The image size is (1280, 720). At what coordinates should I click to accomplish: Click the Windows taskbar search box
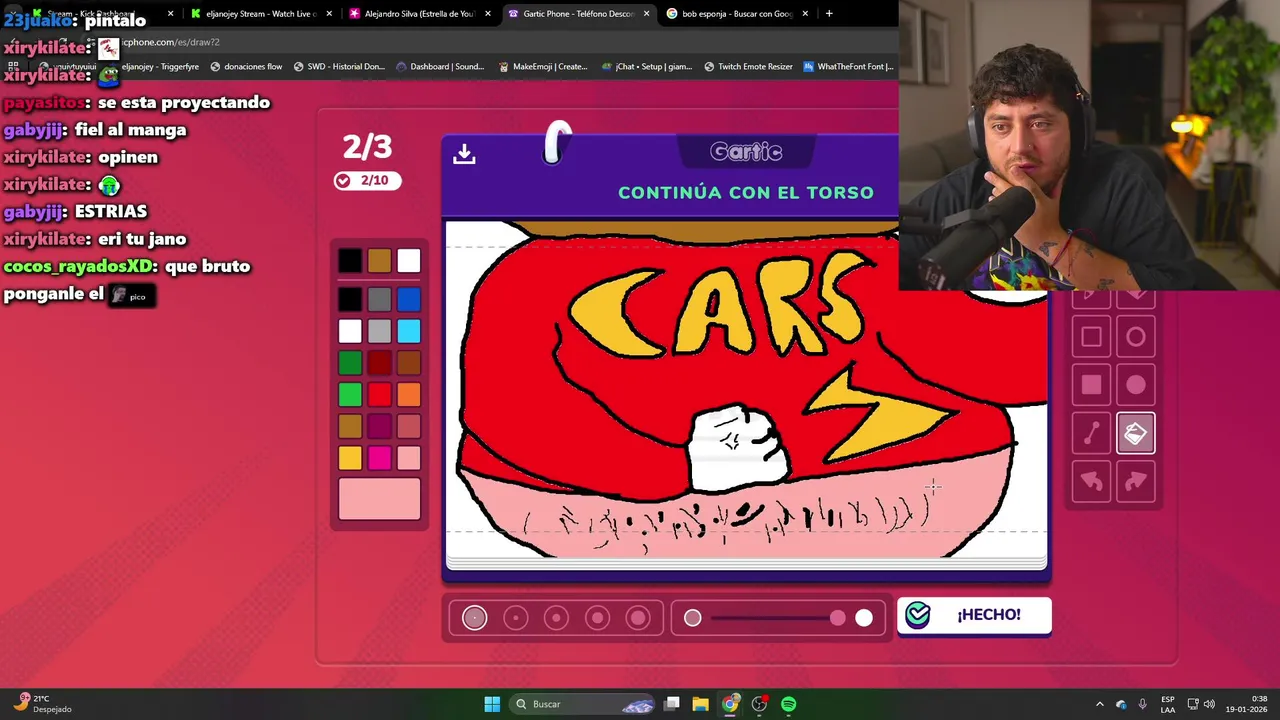tap(584, 704)
